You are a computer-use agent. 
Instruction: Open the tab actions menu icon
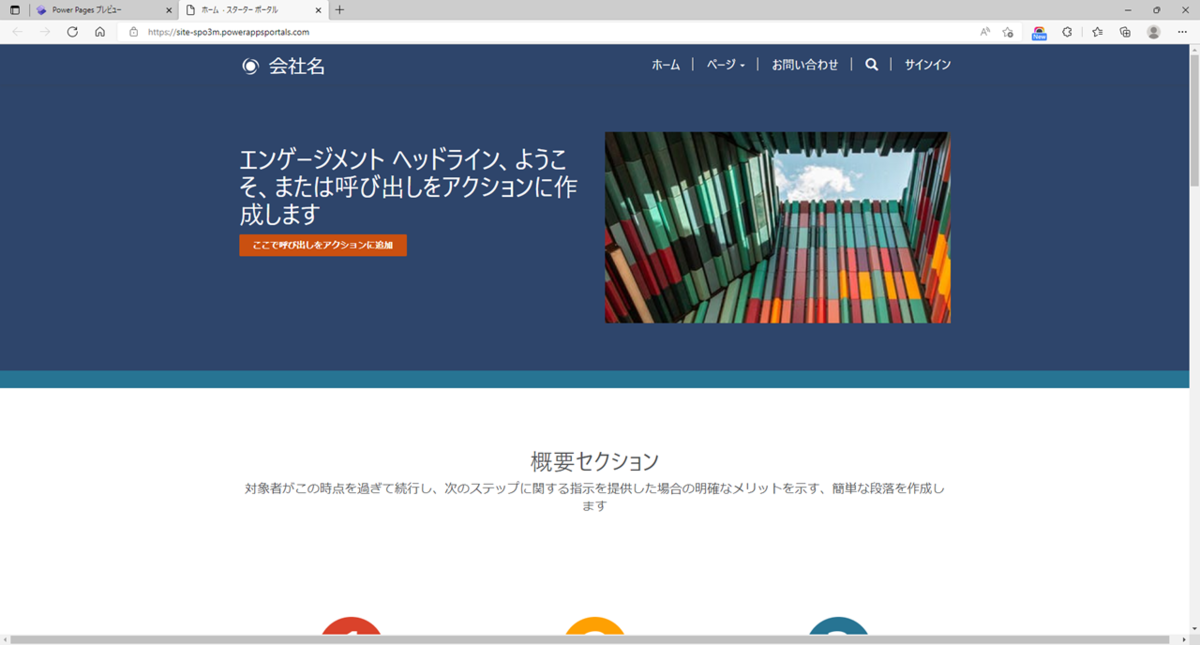click(x=14, y=10)
